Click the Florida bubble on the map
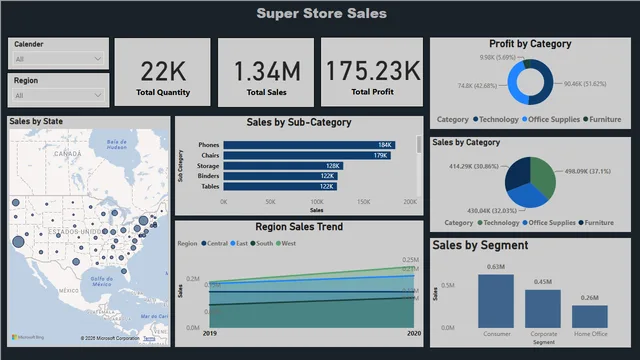The width and height of the screenshot is (640, 360). pos(124,271)
